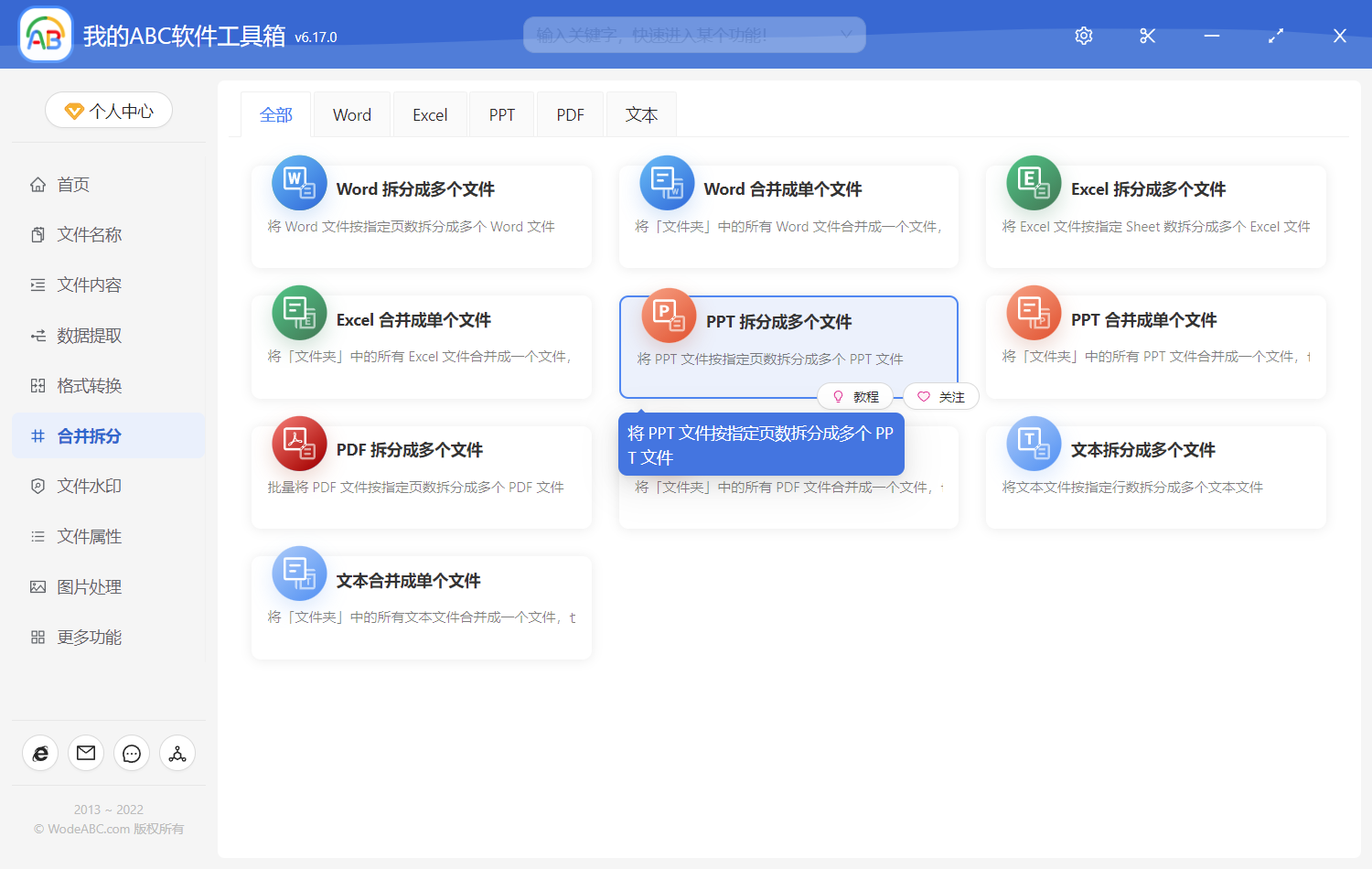Expand the search box dropdown arrow

tap(846, 35)
